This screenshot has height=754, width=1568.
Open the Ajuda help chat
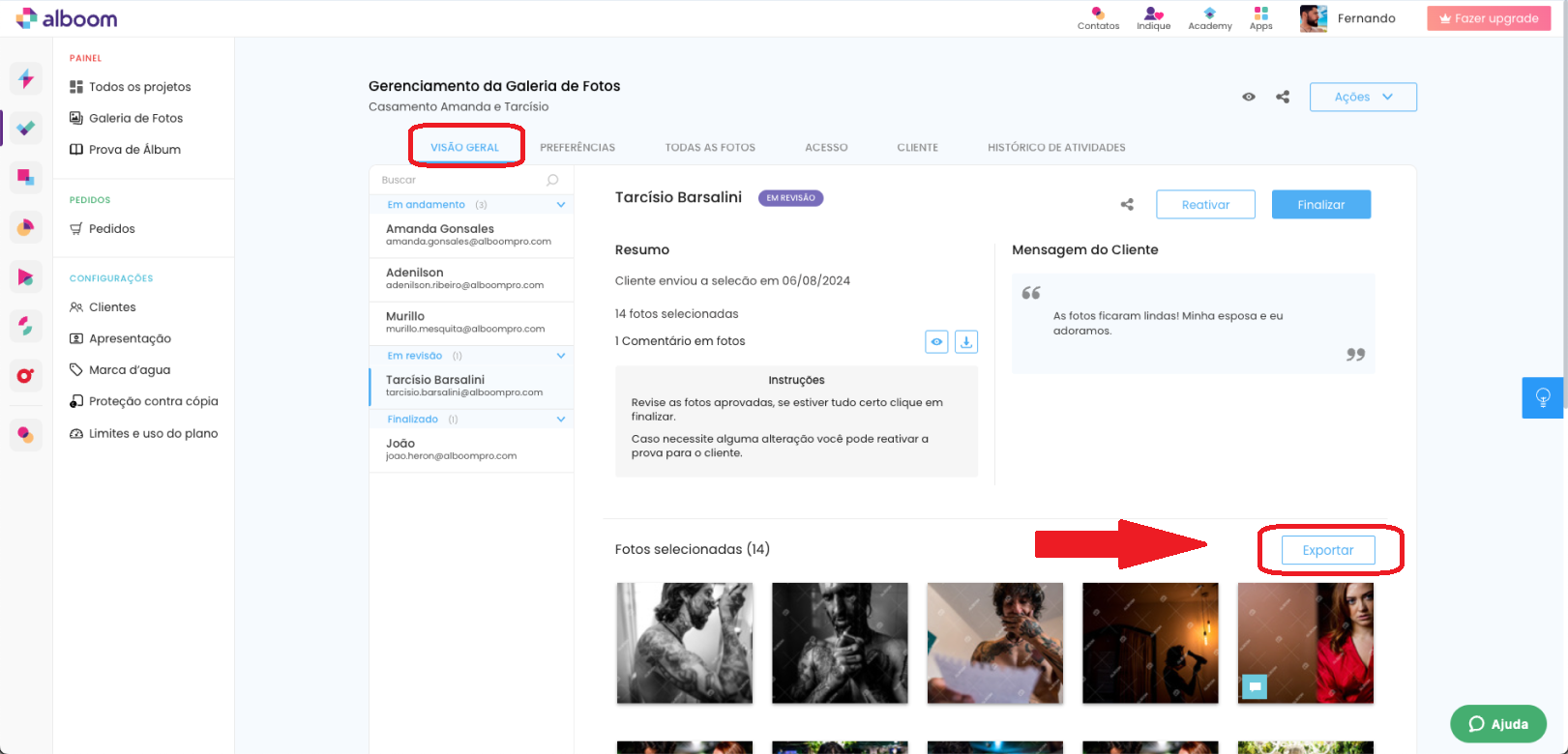(1498, 724)
